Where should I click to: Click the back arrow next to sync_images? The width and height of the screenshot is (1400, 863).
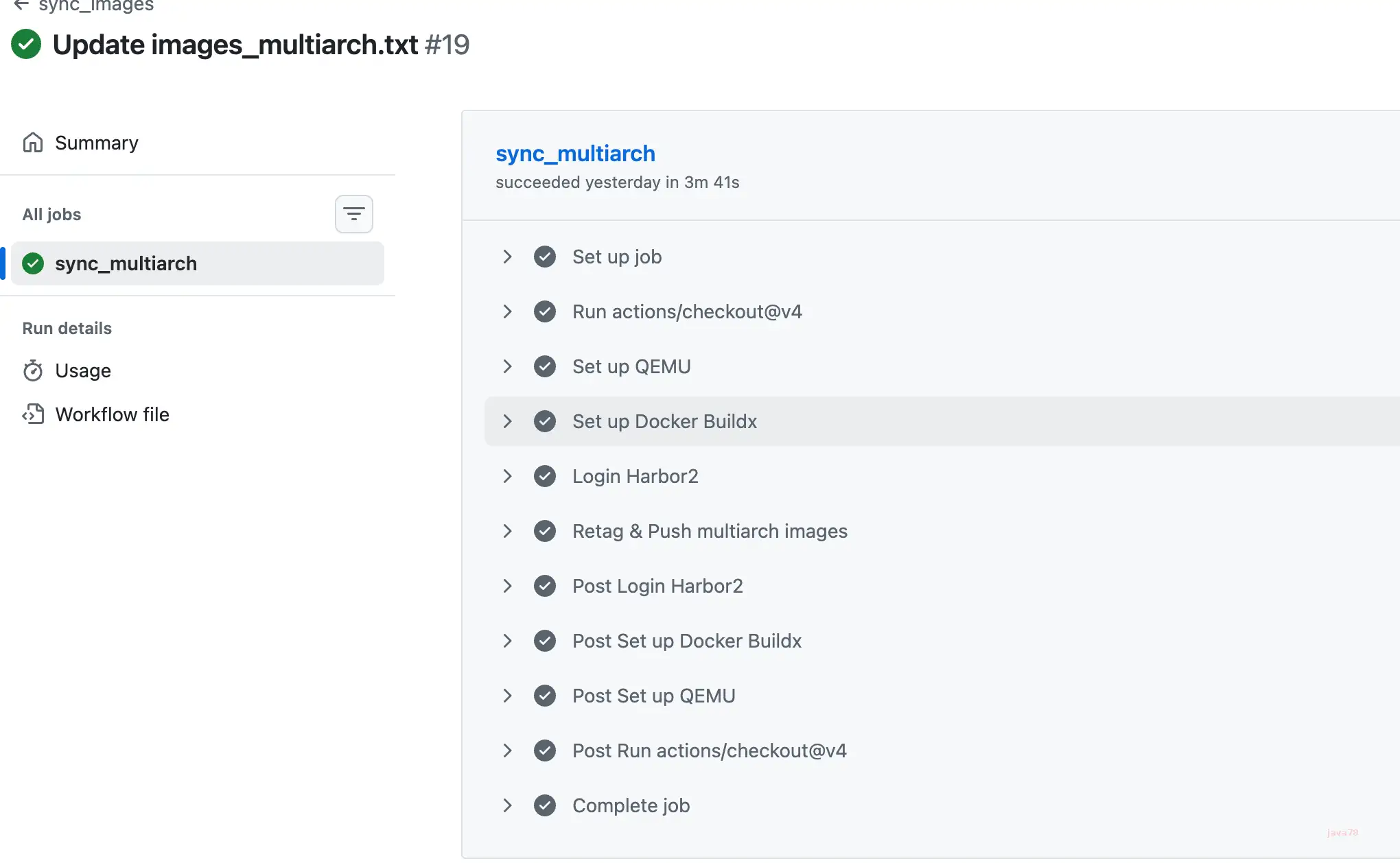click(x=21, y=5)
